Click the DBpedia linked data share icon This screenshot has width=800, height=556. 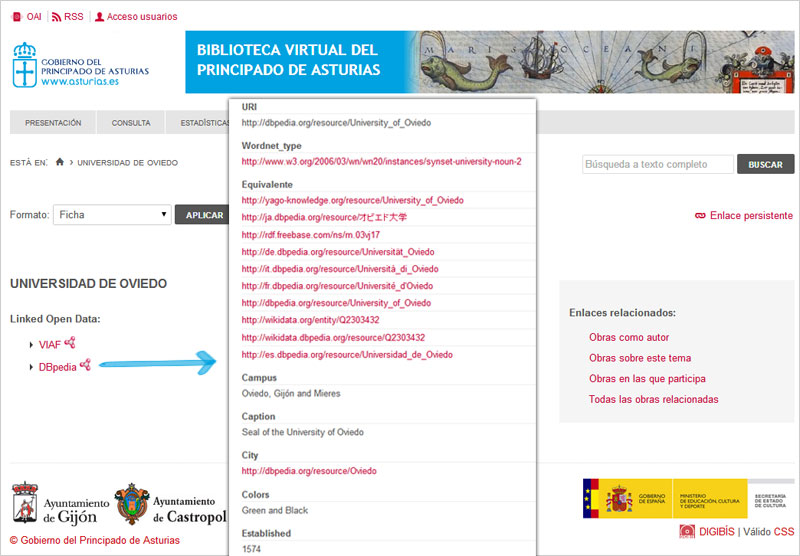pyautogui.click(x=85, y=365)
